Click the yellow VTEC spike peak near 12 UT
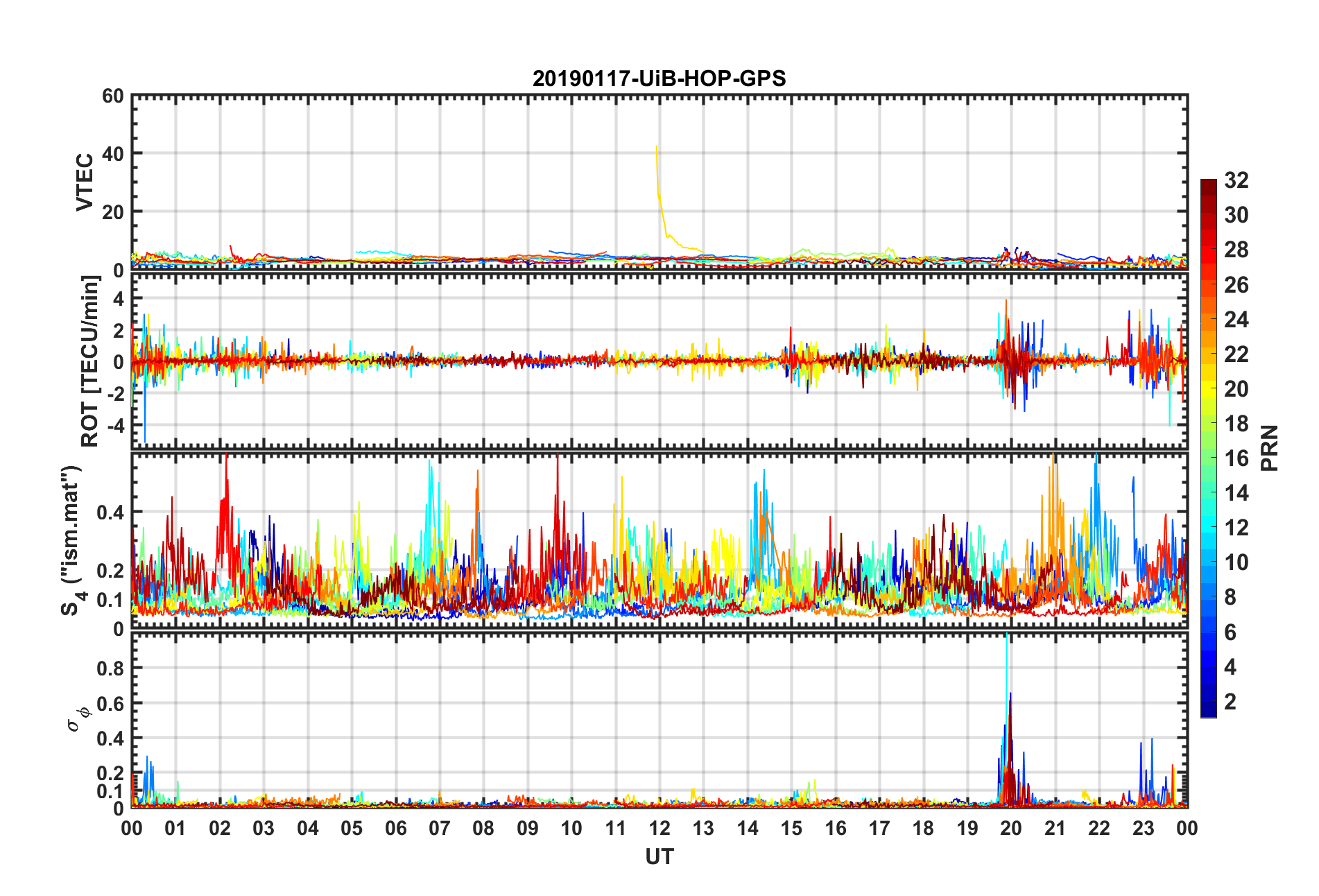1319x896 pixels. (x=656, y=147)
